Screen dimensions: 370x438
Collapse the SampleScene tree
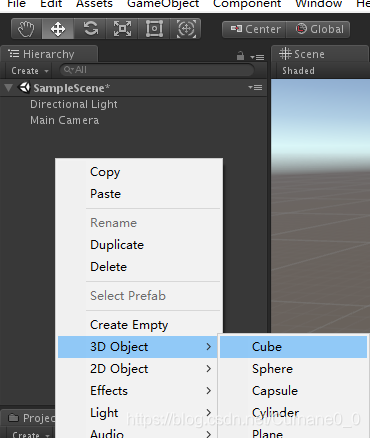click(x=9, y=88)
